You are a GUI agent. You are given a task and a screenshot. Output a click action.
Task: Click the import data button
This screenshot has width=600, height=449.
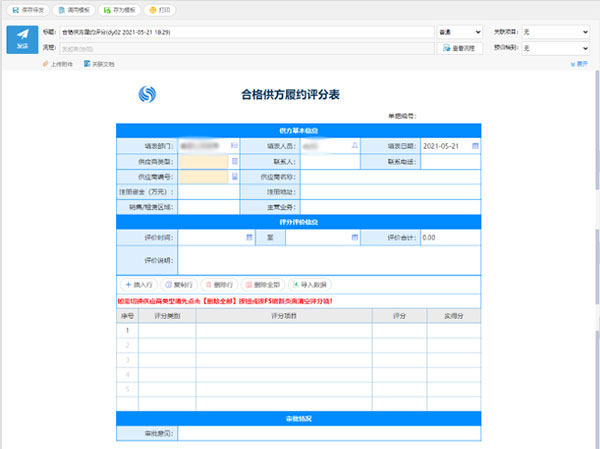coord(310,285)
